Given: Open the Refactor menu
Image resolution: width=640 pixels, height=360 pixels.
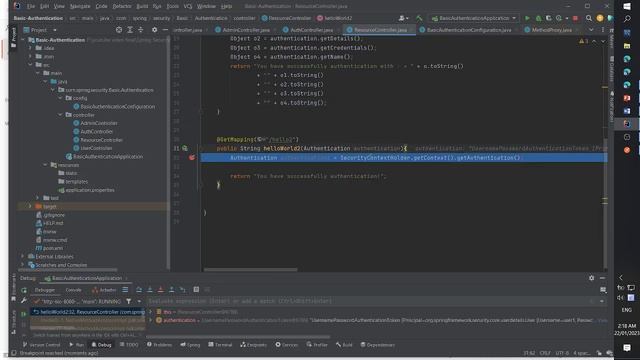Looking at the screenshot, I should coord(122,6).
